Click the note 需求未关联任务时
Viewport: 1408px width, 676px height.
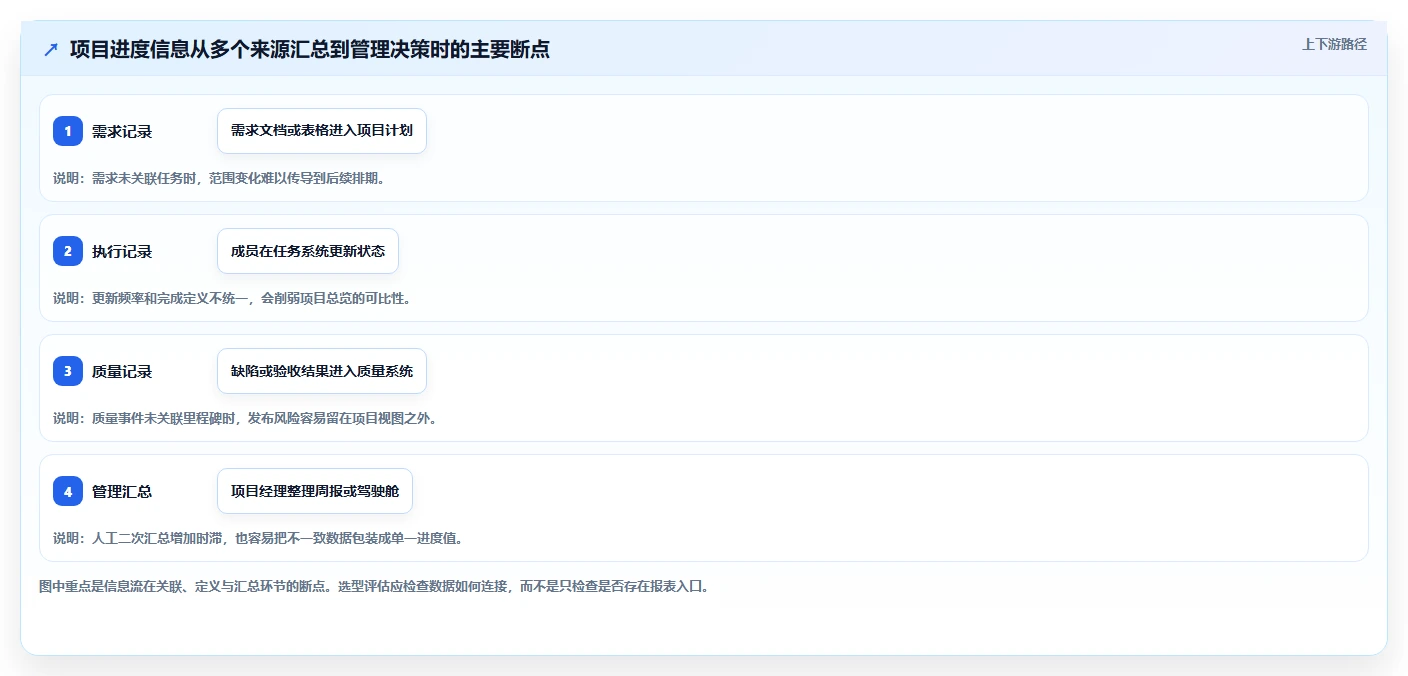[x=143, y=178]
